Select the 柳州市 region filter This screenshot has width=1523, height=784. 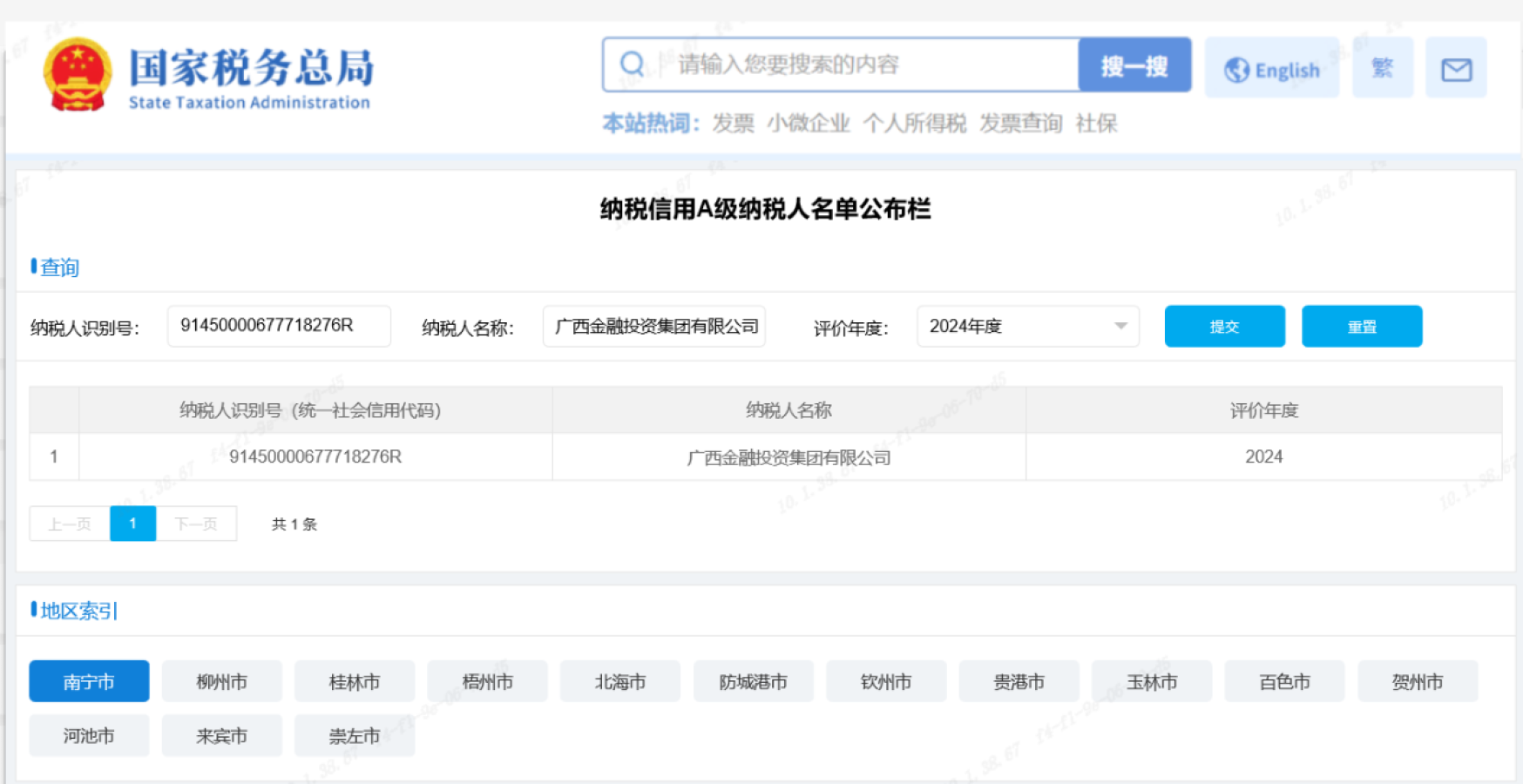(222, 681)
